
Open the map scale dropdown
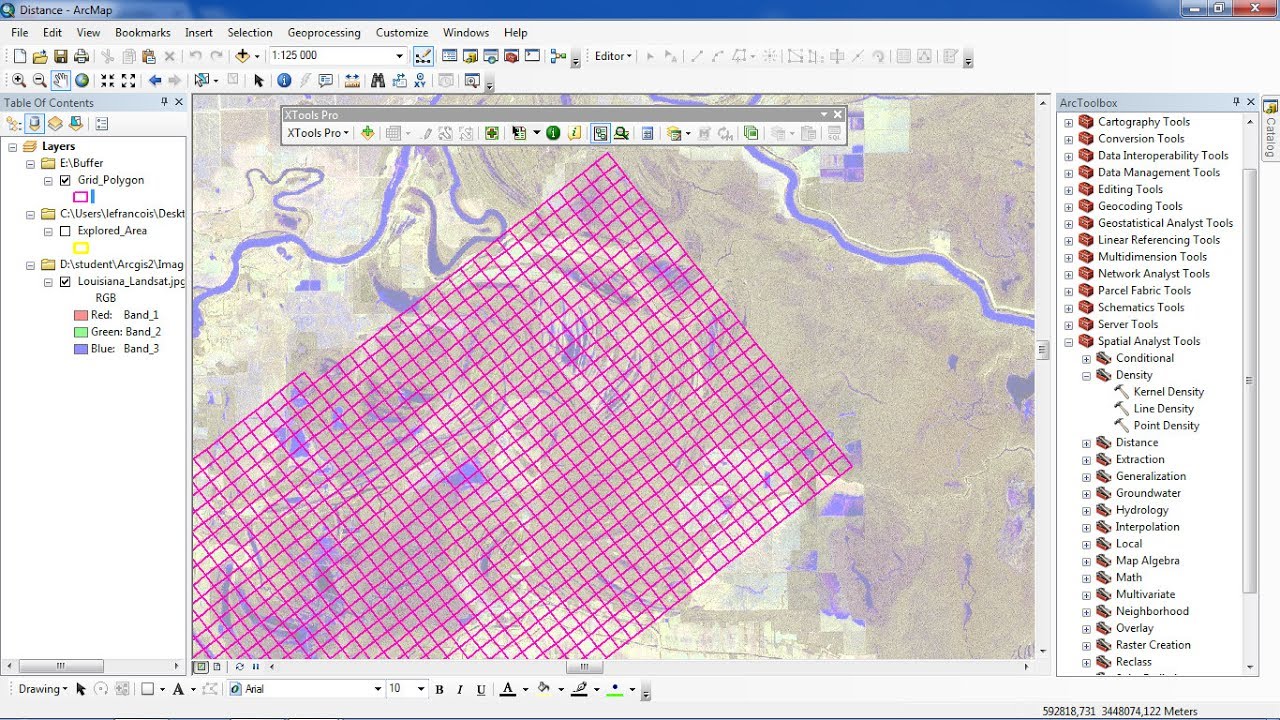tap(399, 56)
